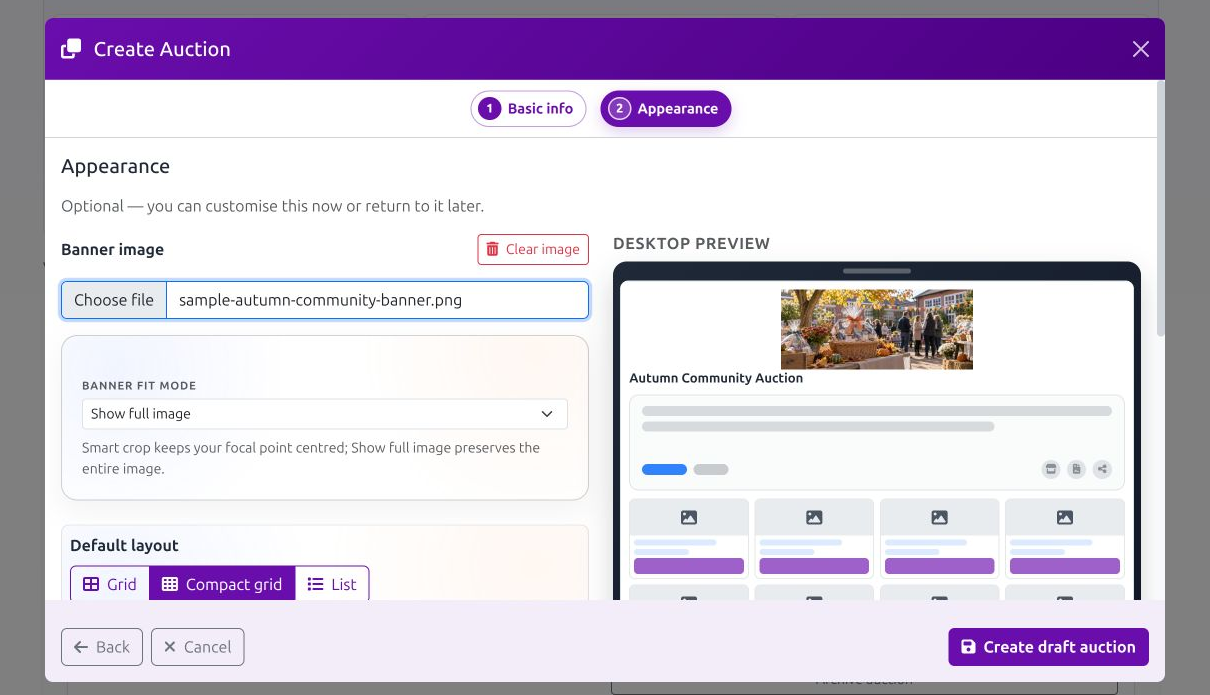Click Choose file for the banner image

[x=114, y=300]
